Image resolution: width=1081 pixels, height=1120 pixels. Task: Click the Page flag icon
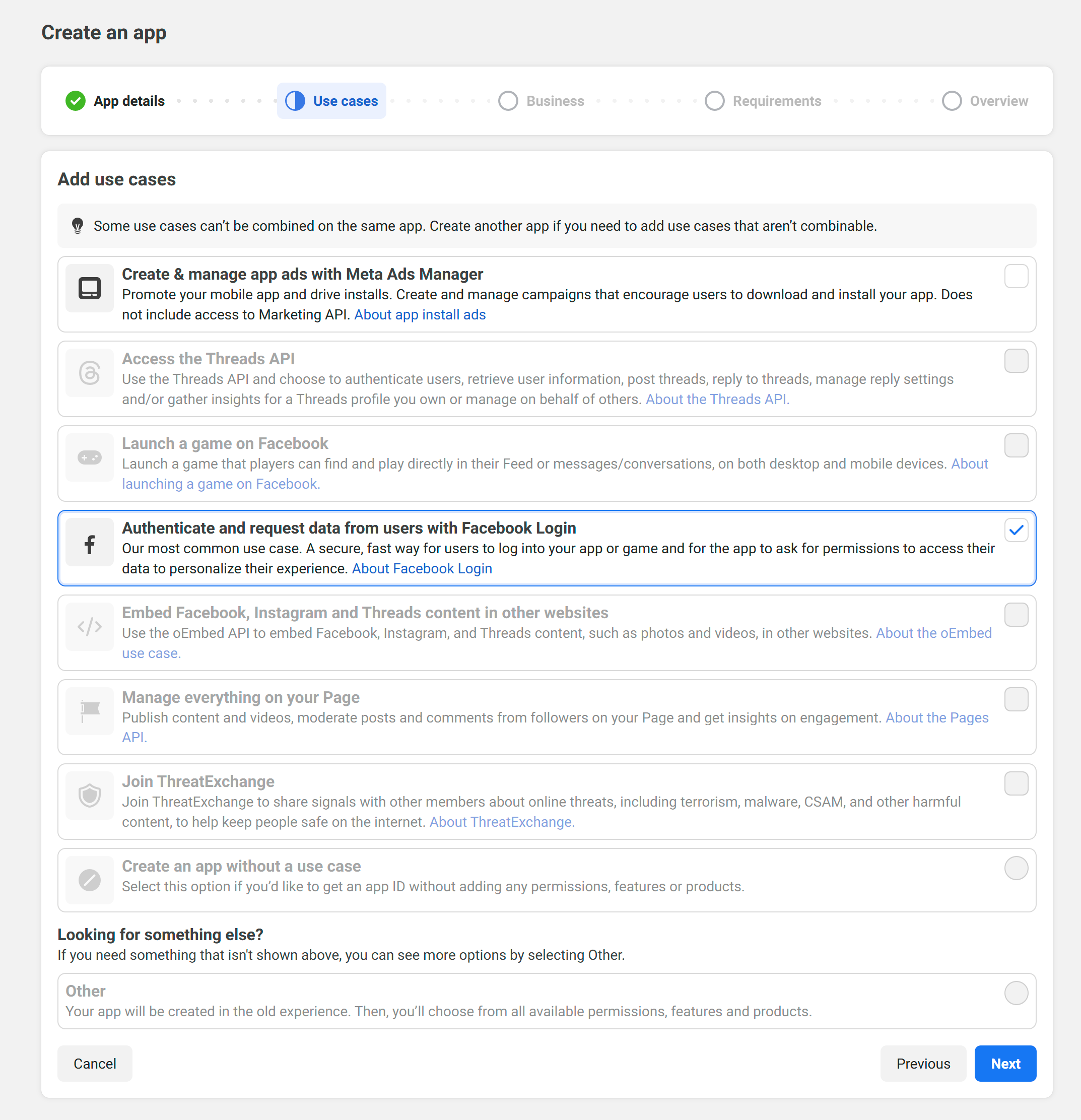pyautogui.click(x=90, y=711)
